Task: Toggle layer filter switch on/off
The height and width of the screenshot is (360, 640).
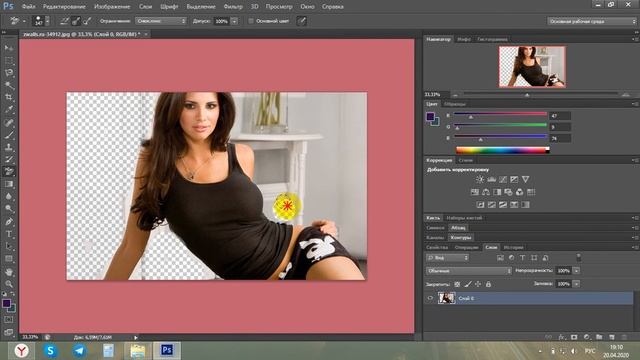Action: point(578,258)
